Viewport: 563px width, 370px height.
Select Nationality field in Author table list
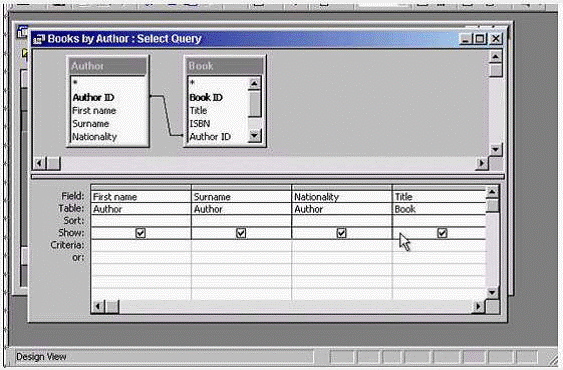pos(94,137)
